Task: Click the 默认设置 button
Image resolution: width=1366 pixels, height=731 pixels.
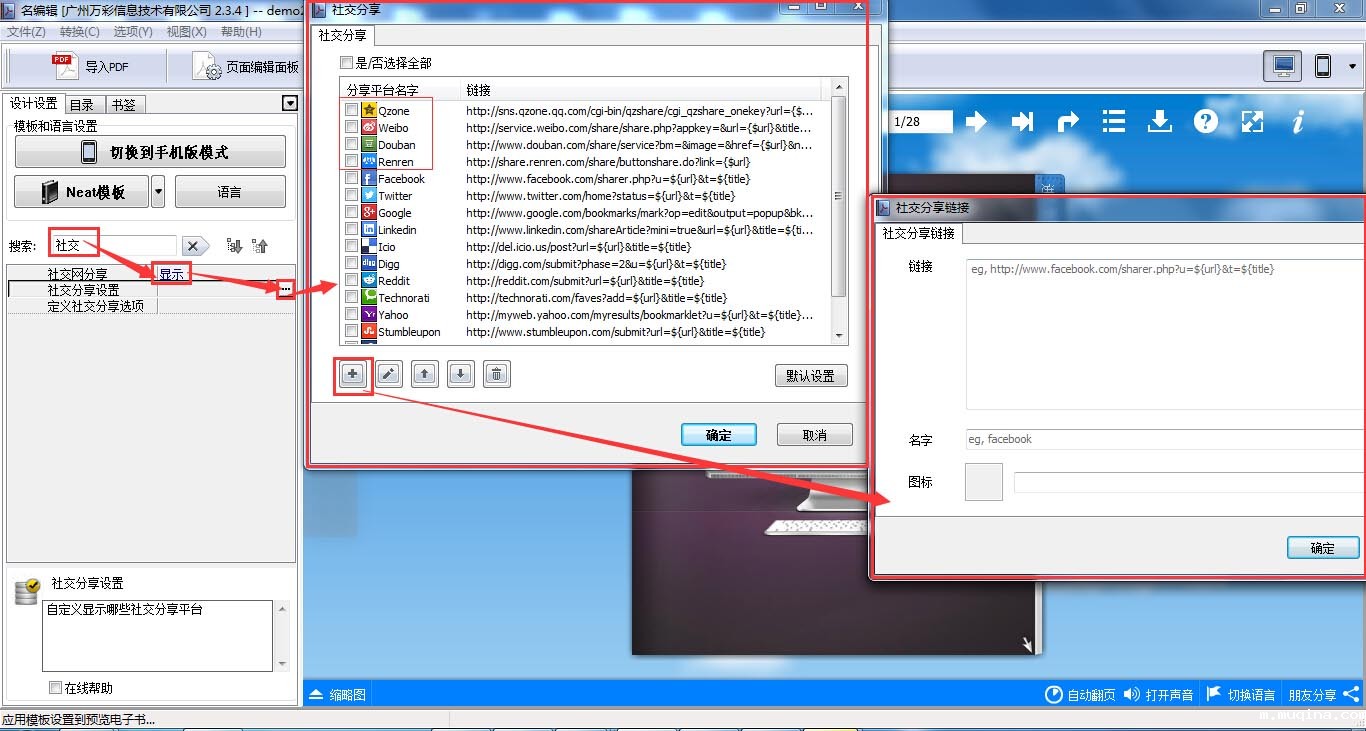Action: point(810,376)
